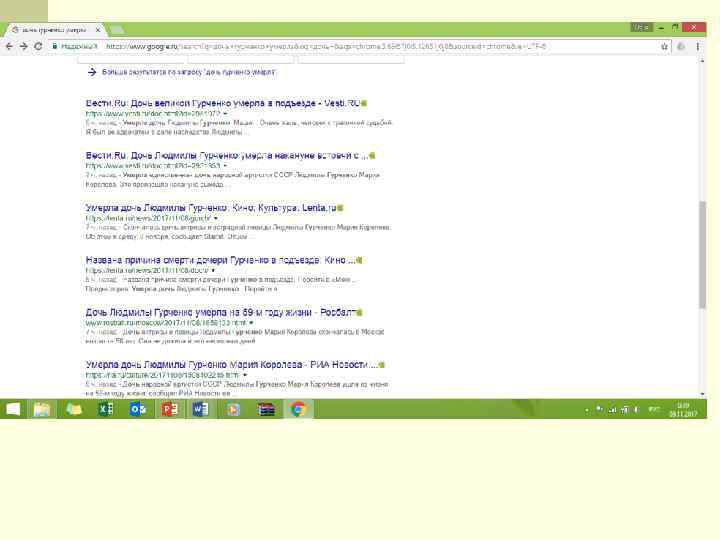Click green badge after 'Lenta.ru' result title

pyautogui.click(x=341, y=208)
